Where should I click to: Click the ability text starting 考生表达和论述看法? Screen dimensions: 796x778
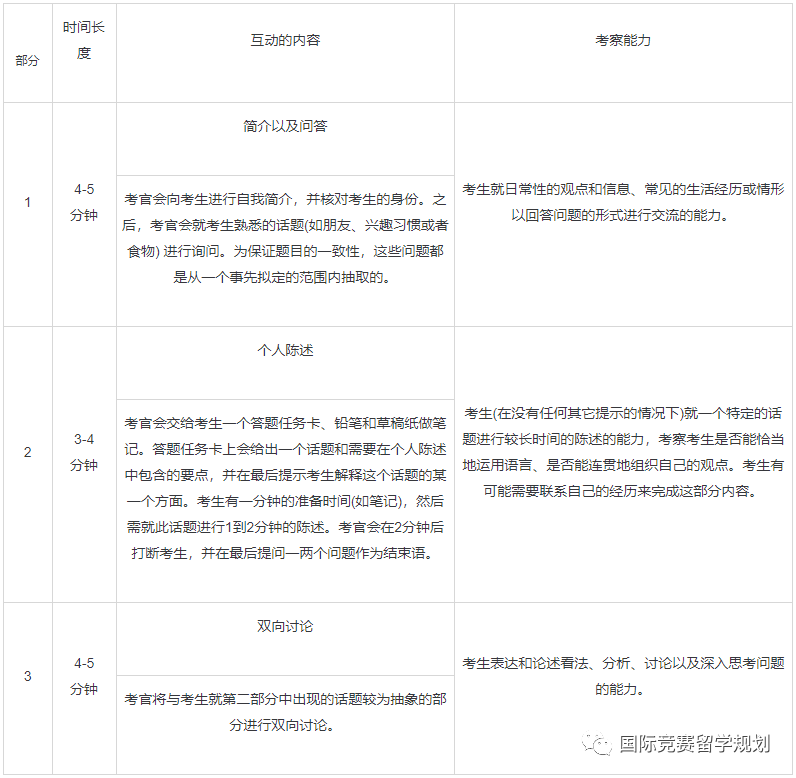(623, 676)
